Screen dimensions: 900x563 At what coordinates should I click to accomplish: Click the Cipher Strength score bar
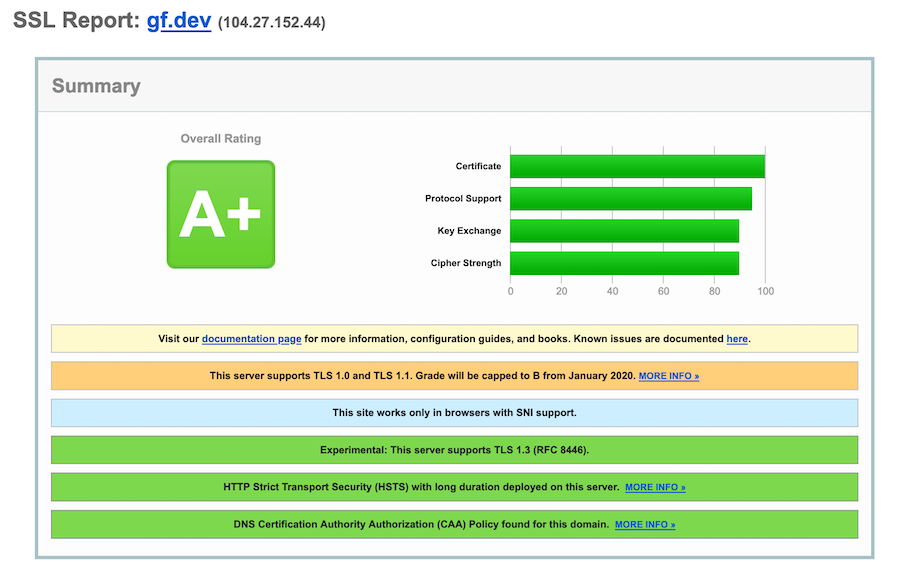[x=624, y=263]
